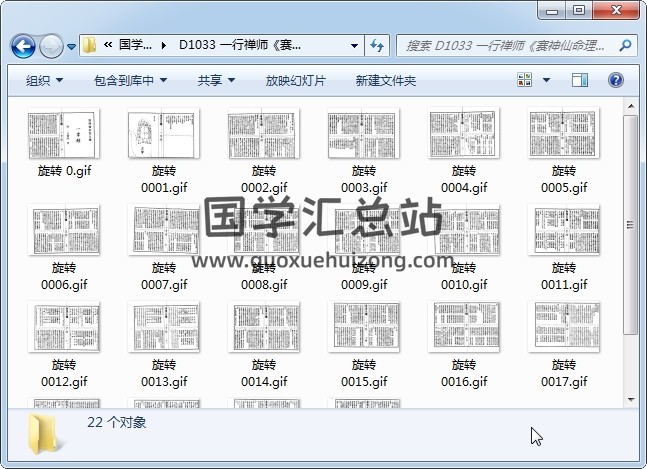This screenshot has width=647, height=469.
Task: Select the 旋转 0007.gif thumbnail
Action: point(164,230)
